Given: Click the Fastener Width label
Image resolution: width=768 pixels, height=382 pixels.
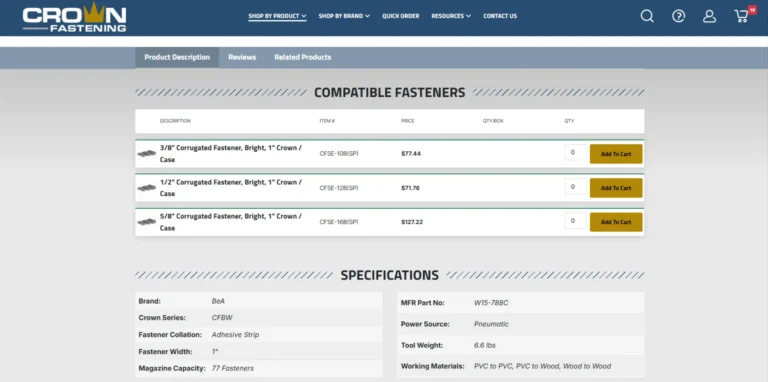Looking at the screenshot, I should [165, 352].
